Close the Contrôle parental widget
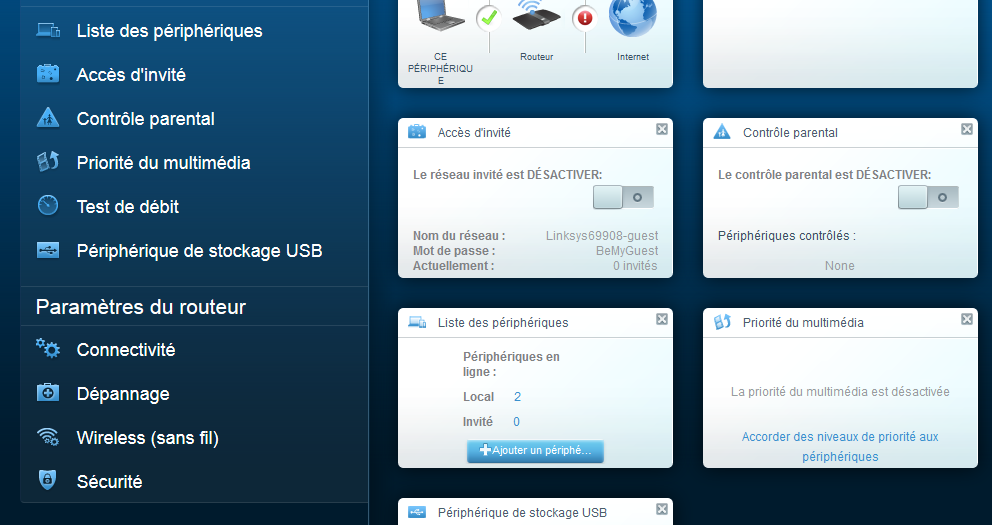This screenshot has width=992, height=525. tap(967, 130)
